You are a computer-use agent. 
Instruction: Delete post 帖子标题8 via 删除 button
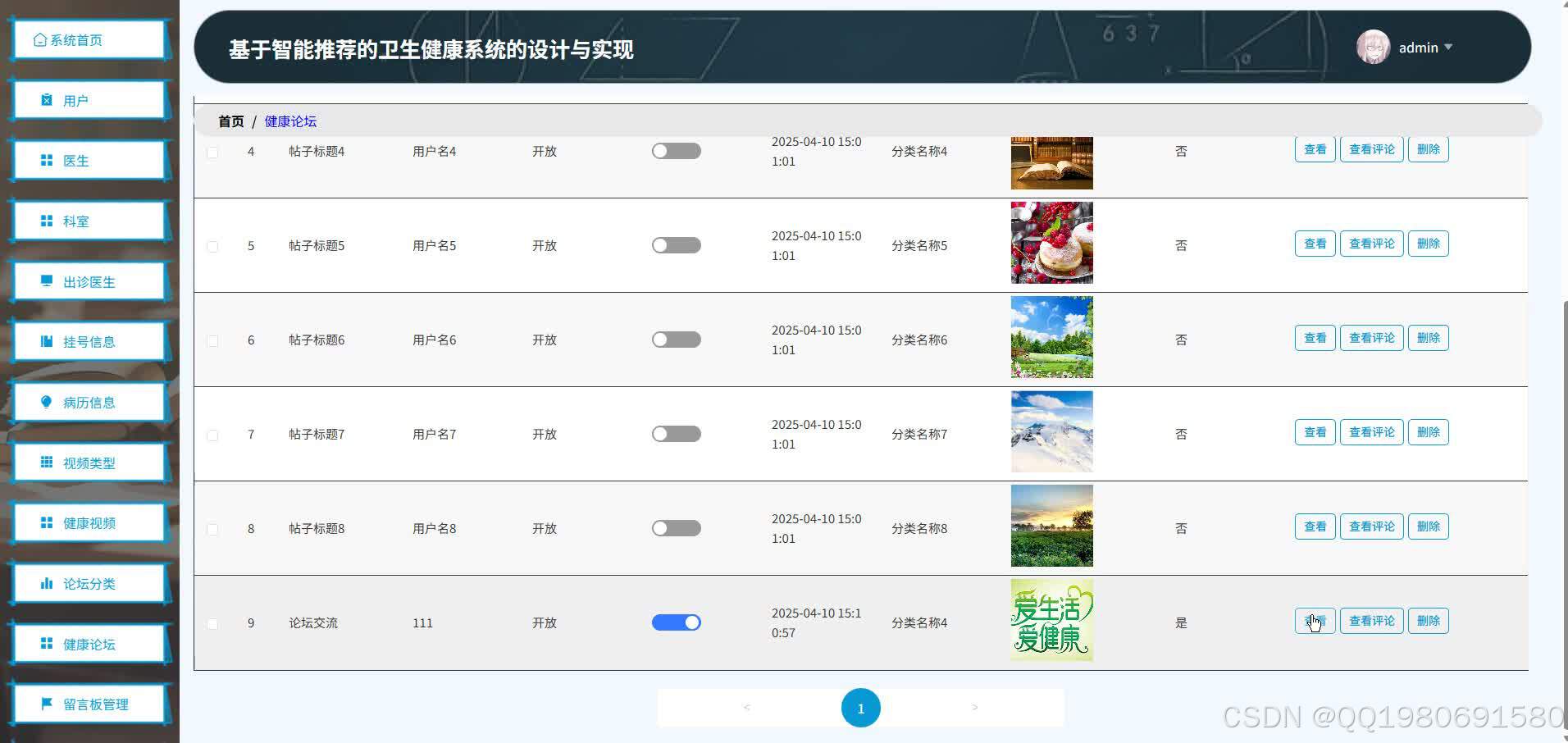pos(1428,526)
